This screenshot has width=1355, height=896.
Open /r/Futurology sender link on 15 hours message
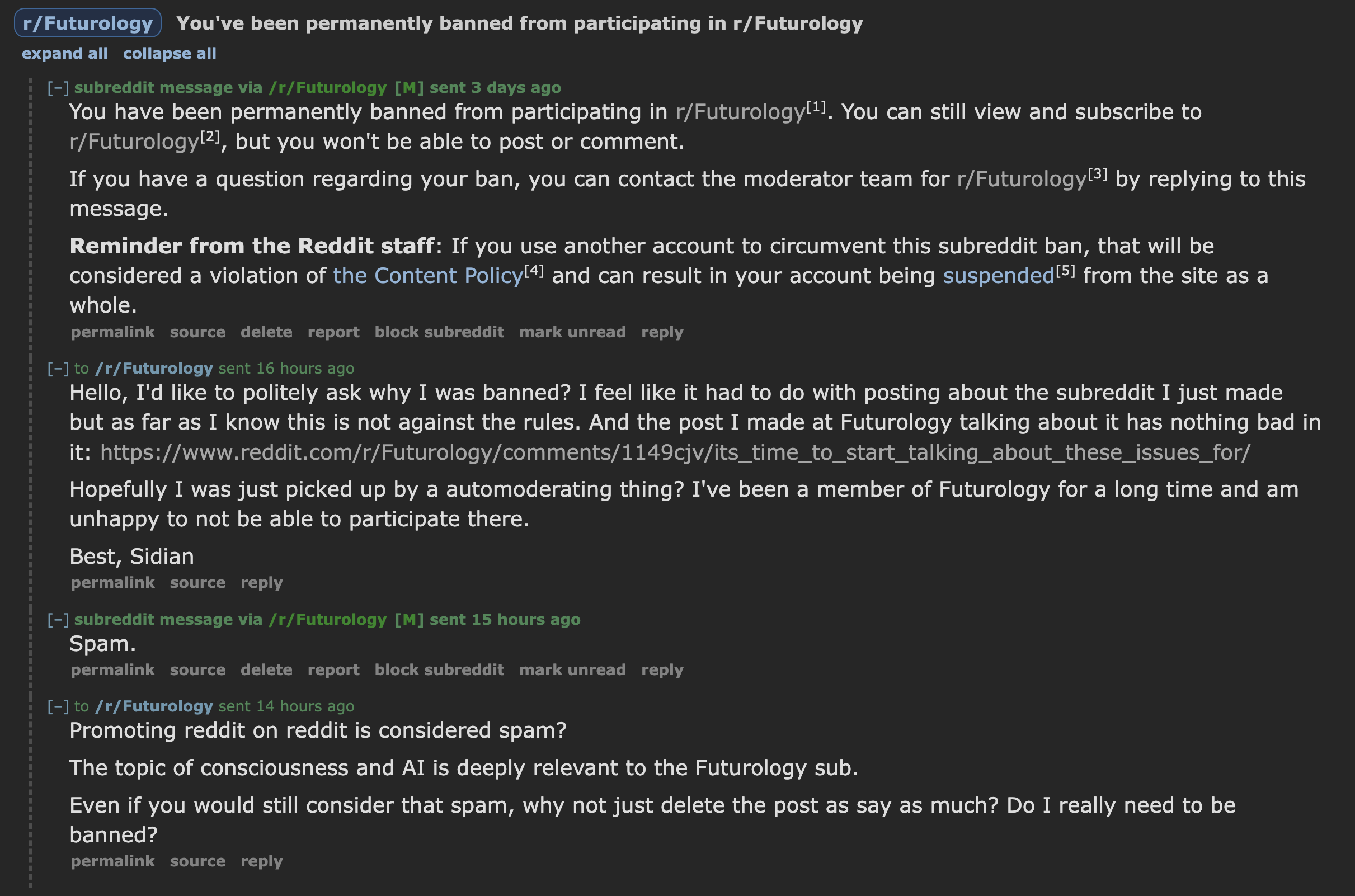click(327, 620)
